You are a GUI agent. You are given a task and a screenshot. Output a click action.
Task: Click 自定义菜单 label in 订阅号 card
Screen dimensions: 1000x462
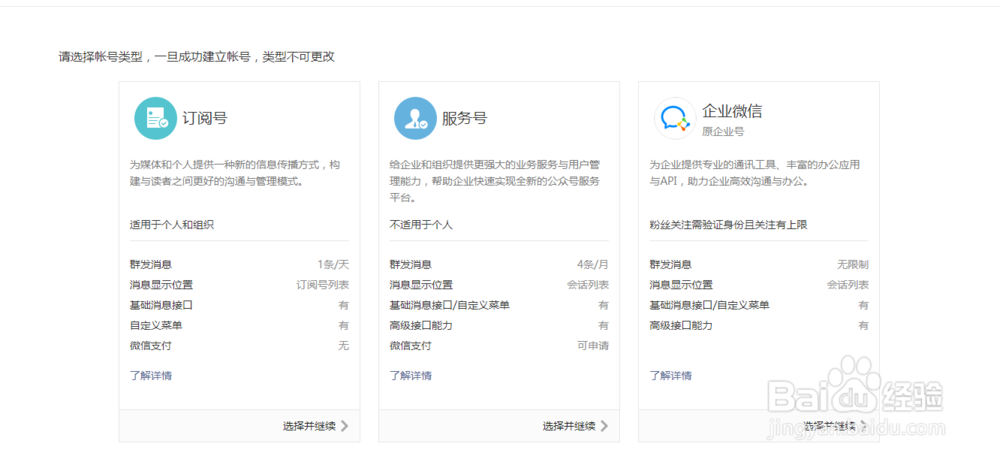[x=156, y=325]
